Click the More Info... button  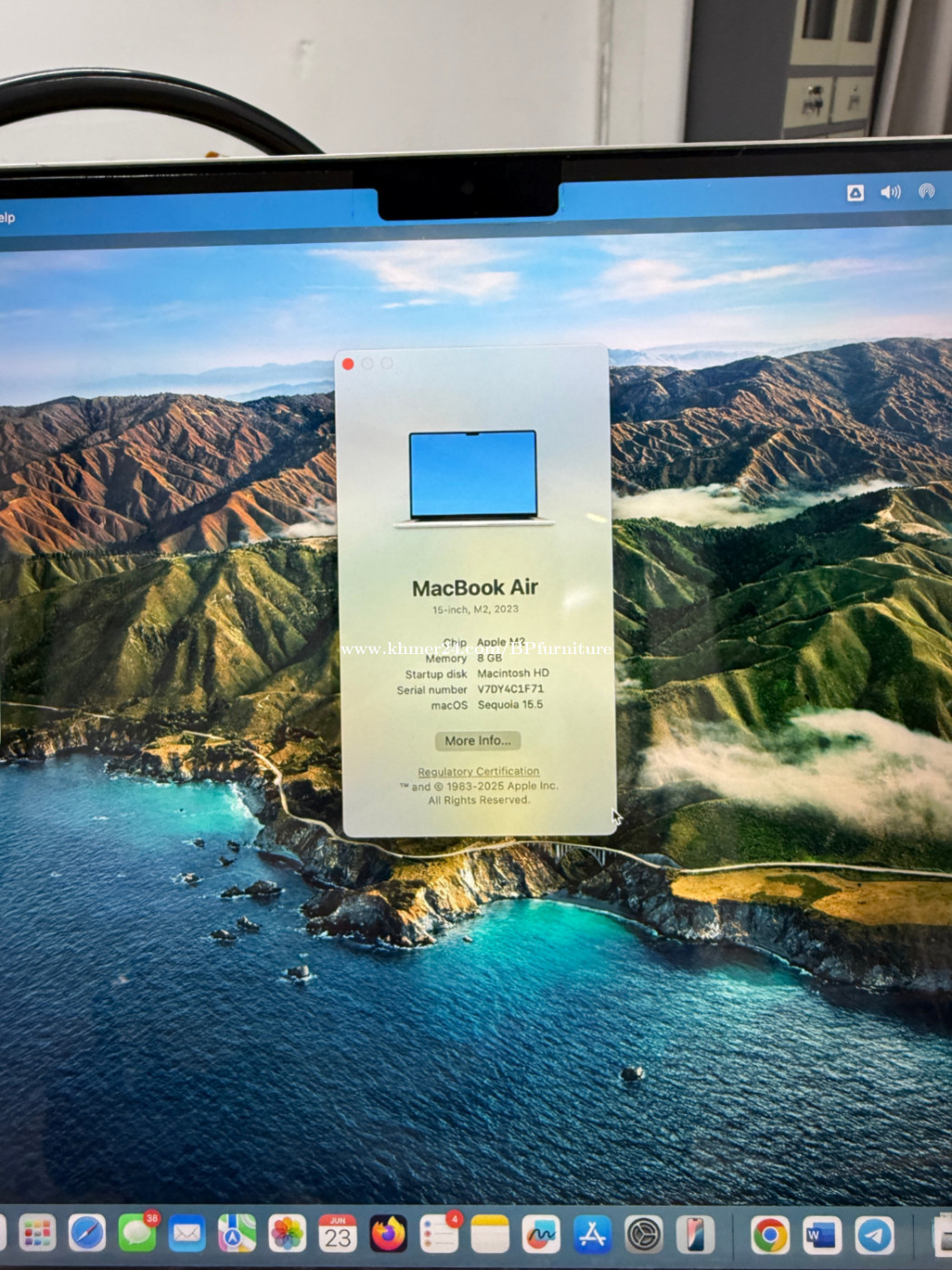coord(478,740)
